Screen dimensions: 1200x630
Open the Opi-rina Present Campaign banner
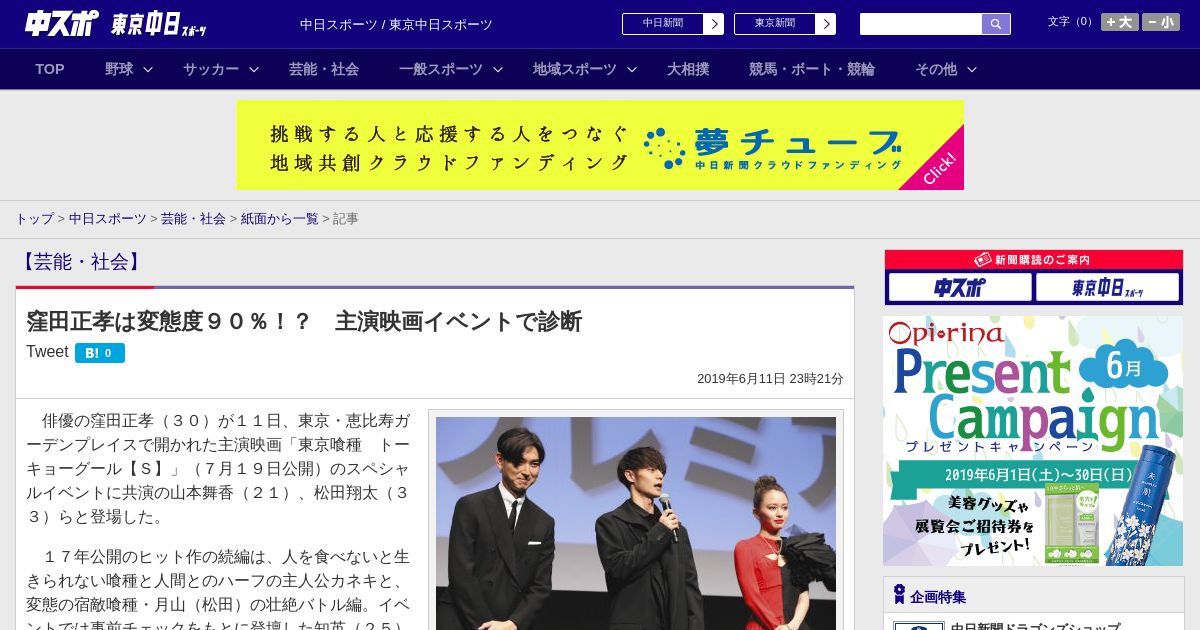tap(1033, 441)
